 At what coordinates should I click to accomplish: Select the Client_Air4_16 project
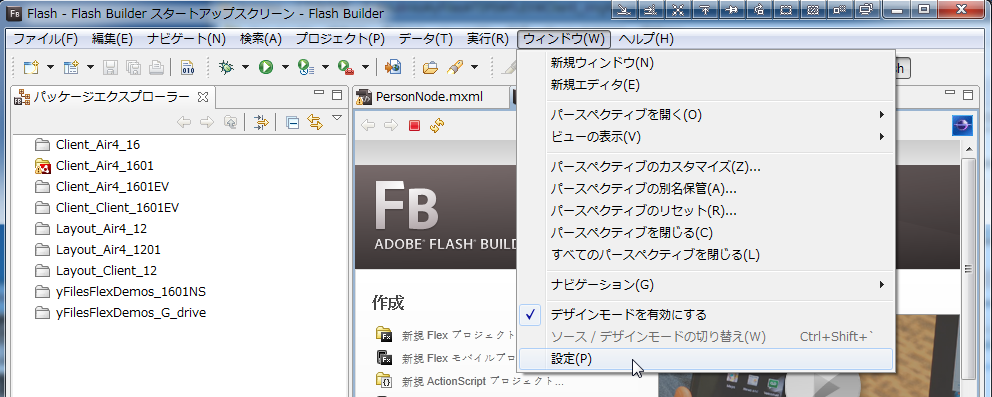pos(88,144)
